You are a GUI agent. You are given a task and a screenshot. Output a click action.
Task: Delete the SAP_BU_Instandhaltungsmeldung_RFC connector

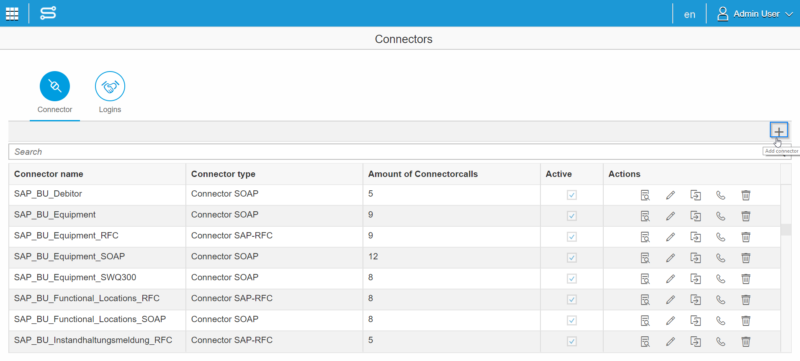(745, 342)
